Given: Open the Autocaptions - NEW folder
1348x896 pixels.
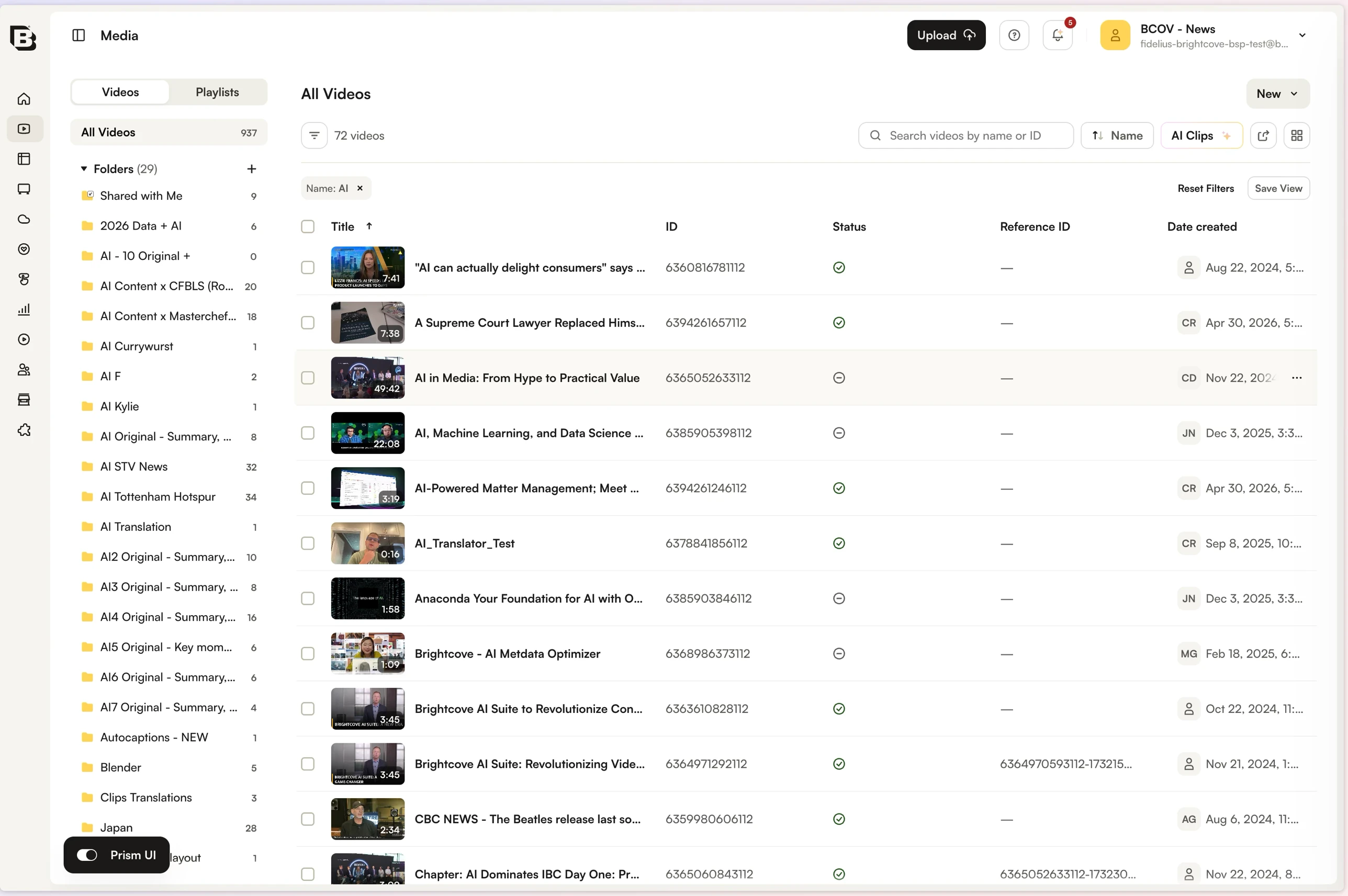Looking at the screenshot, I should pyautogui.click(x=168, y=737).
